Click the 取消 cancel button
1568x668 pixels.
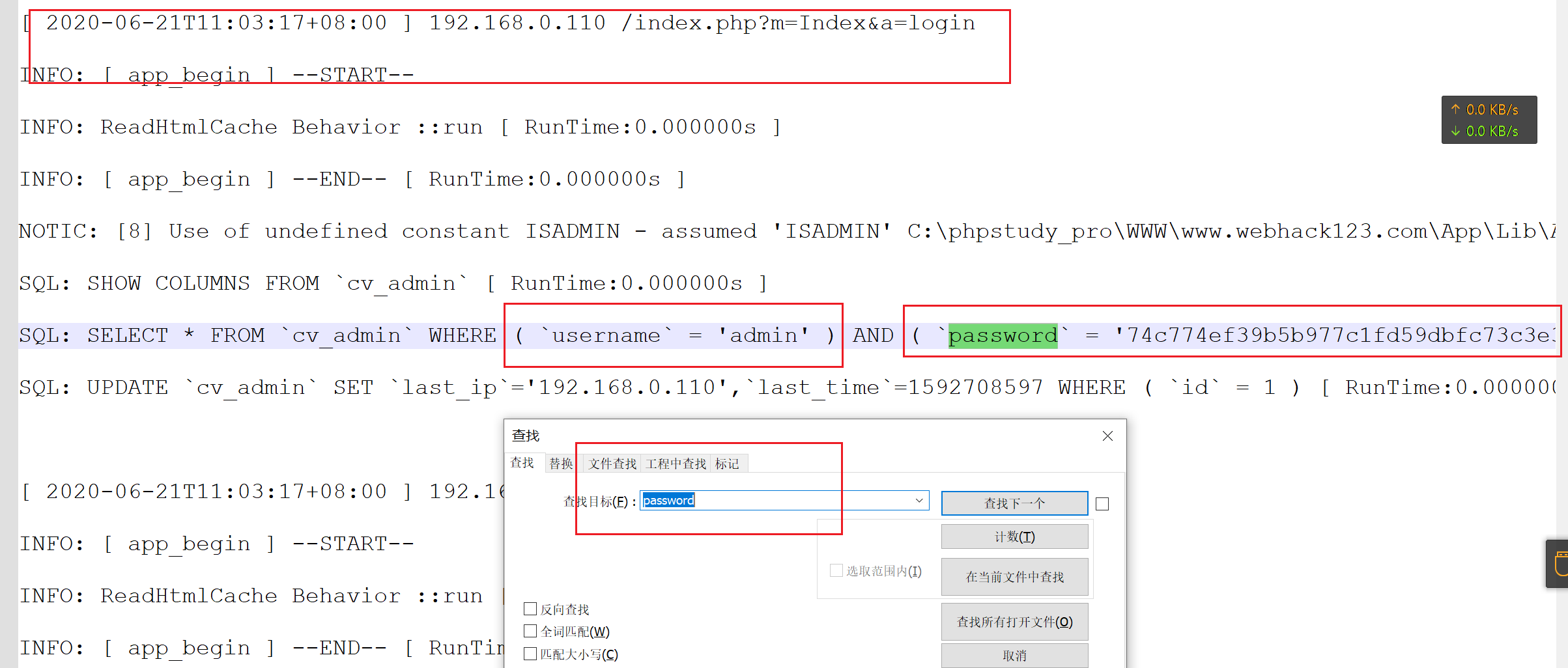1014,656
